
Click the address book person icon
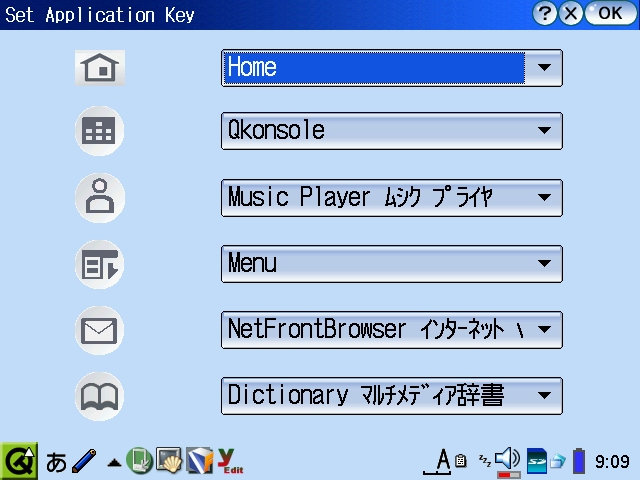tap(100, 198)
